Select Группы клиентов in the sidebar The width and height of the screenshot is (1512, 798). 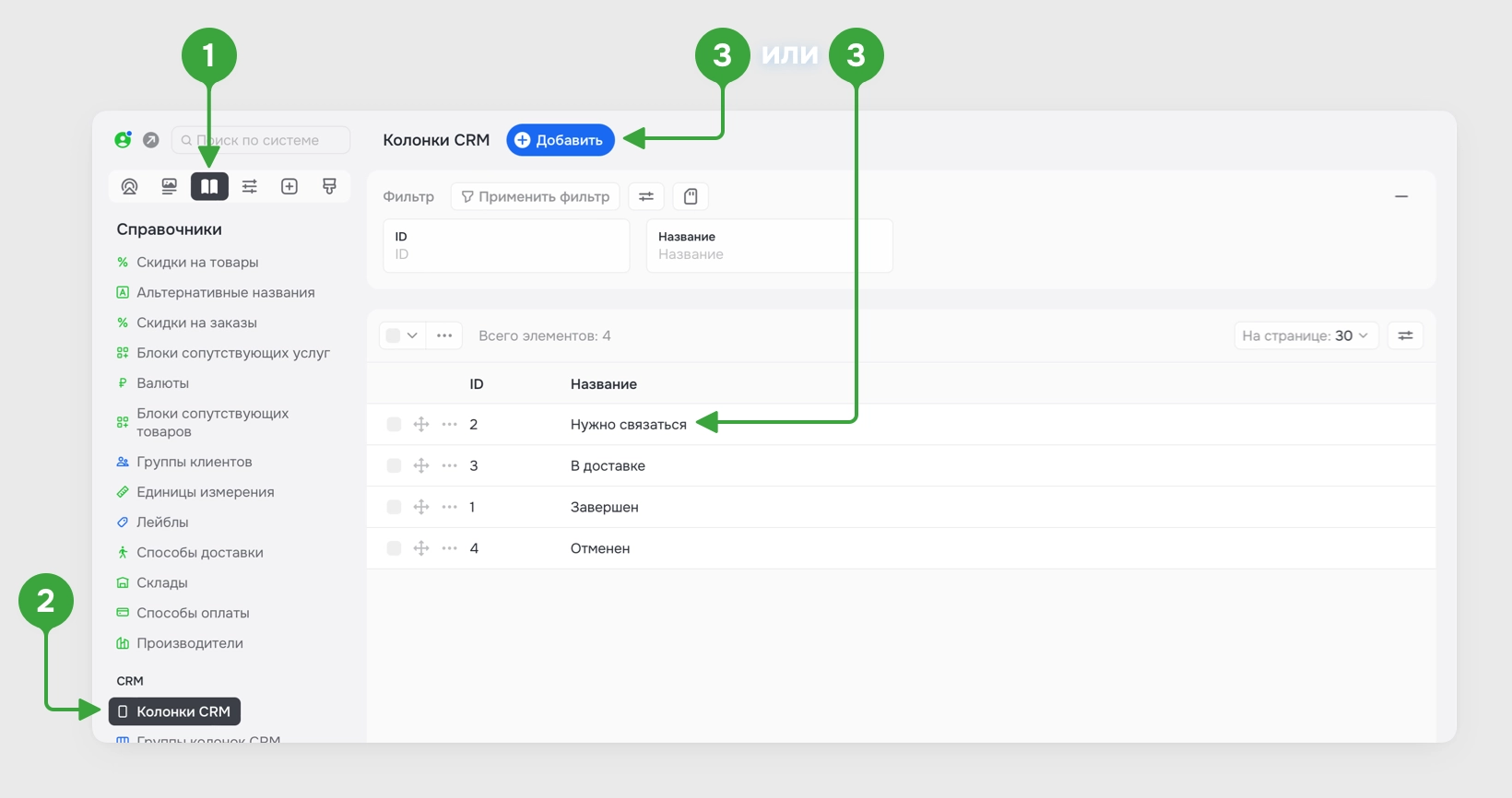pyautogui.click(x=195, y=462)
